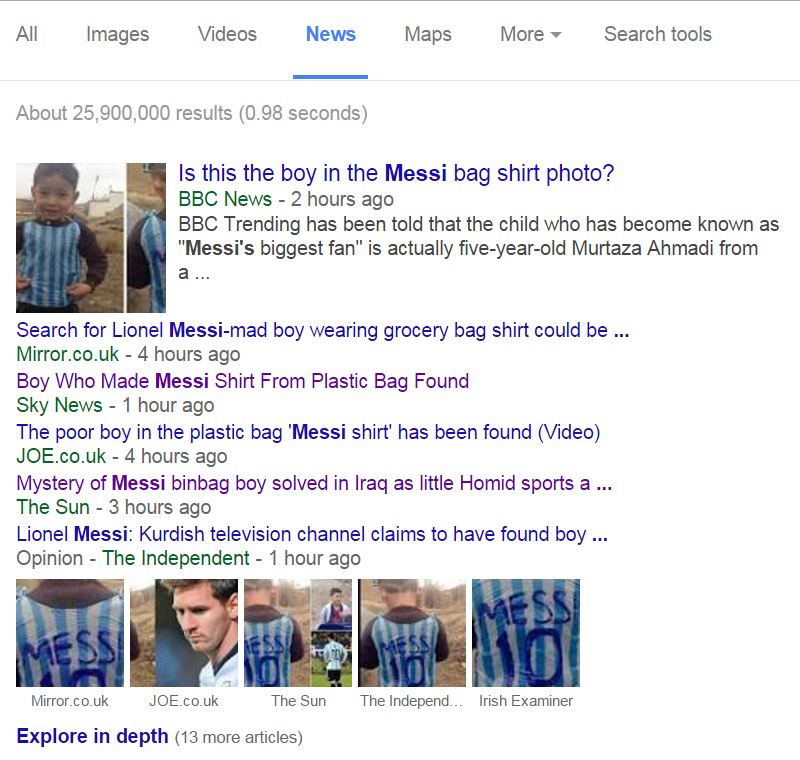Click the 'JOE.co.uk' caption under thumbnail
This screenshot has width=800, height=760.
pyautogui.click(x=184, y=701)
